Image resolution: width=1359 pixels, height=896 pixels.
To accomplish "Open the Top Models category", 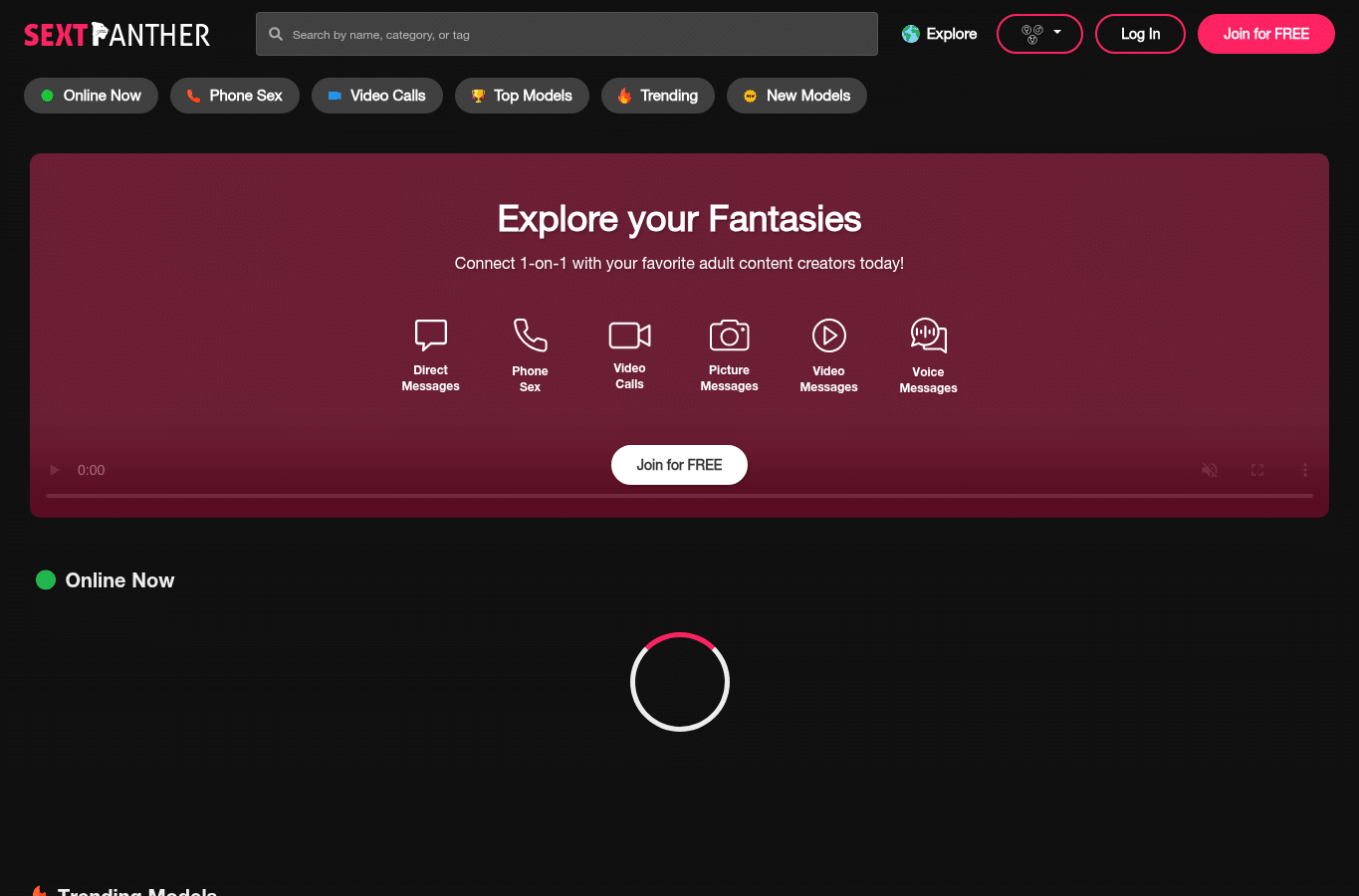I will click(x=522, y=96).
